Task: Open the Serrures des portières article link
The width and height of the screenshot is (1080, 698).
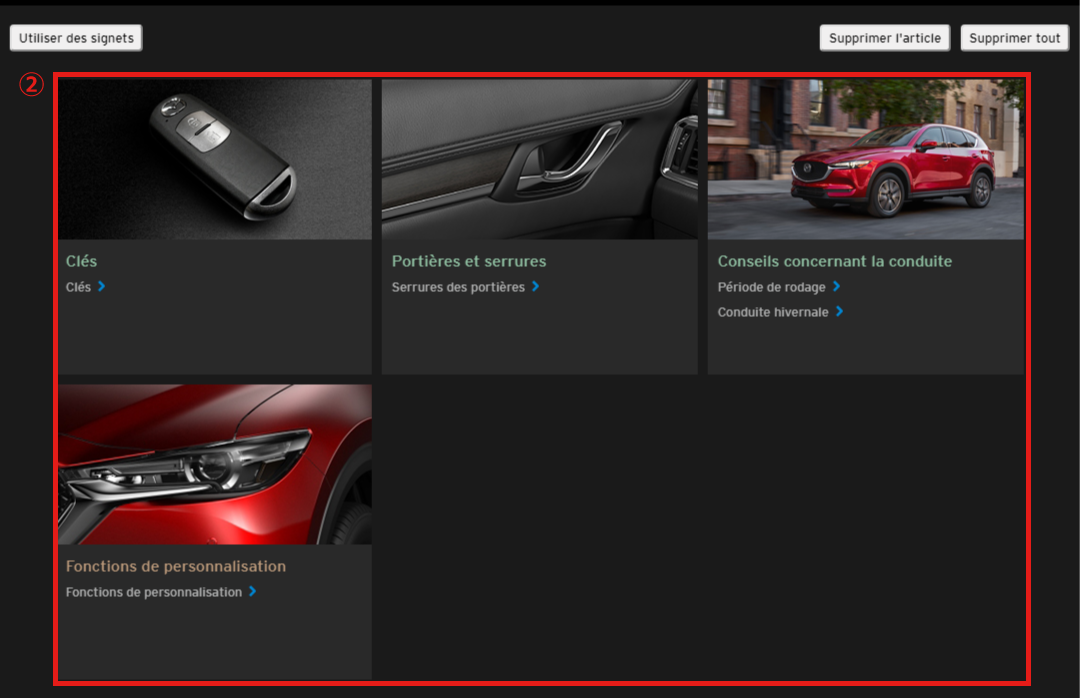Action: pos(458,287)
